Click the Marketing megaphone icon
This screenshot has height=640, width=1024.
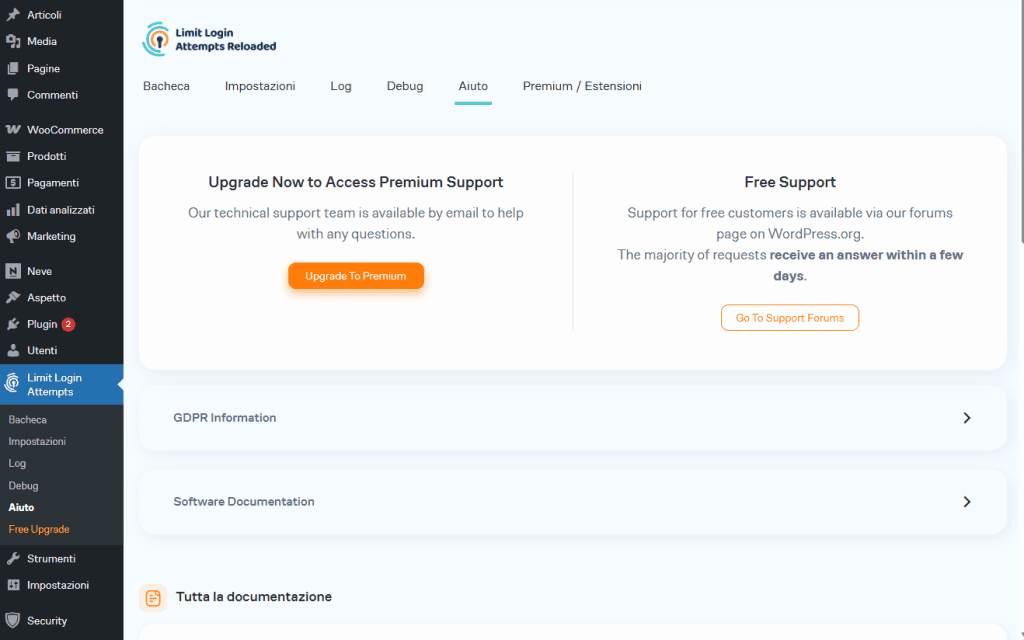coord(13,237)
